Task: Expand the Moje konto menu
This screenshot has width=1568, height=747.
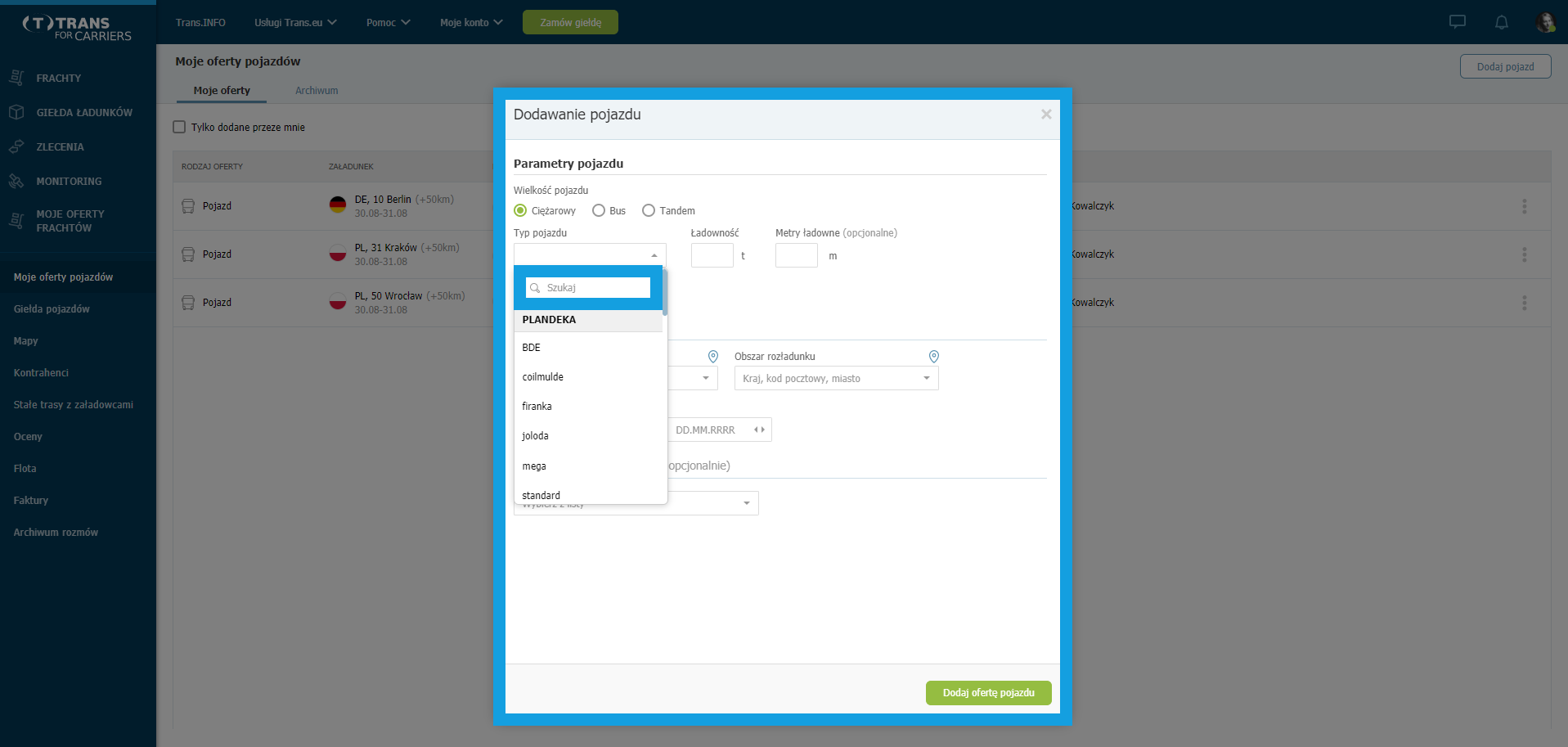Action: pos(472,22)
